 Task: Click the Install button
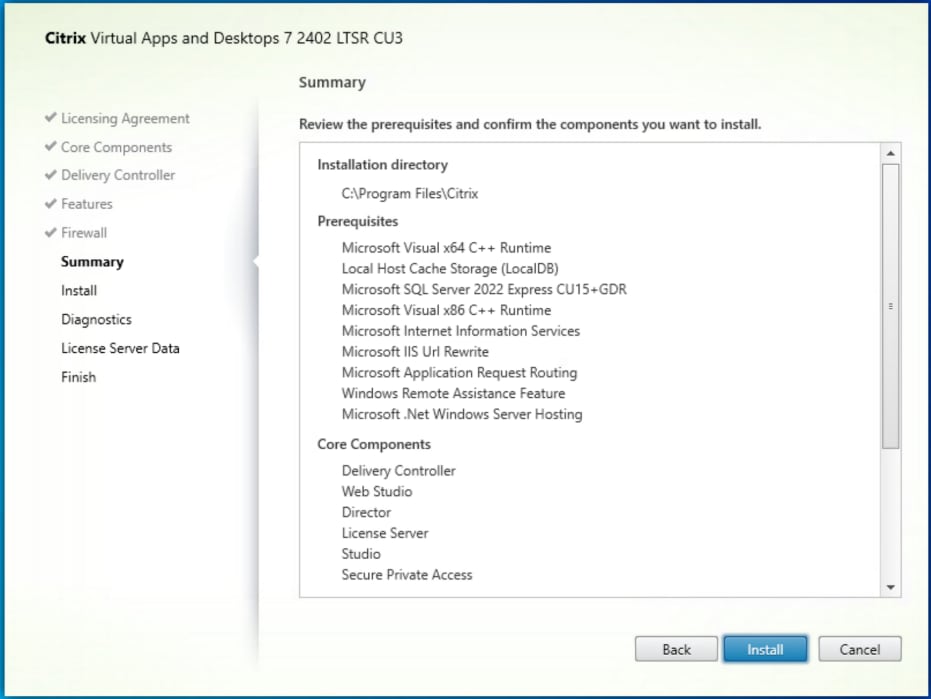click(765, 649)
